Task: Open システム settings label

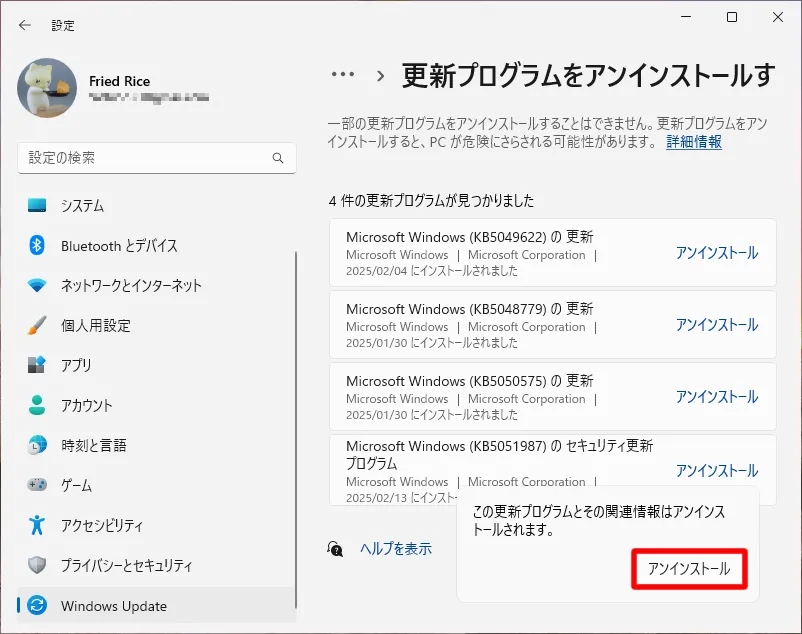Action: tap(82, 206)
